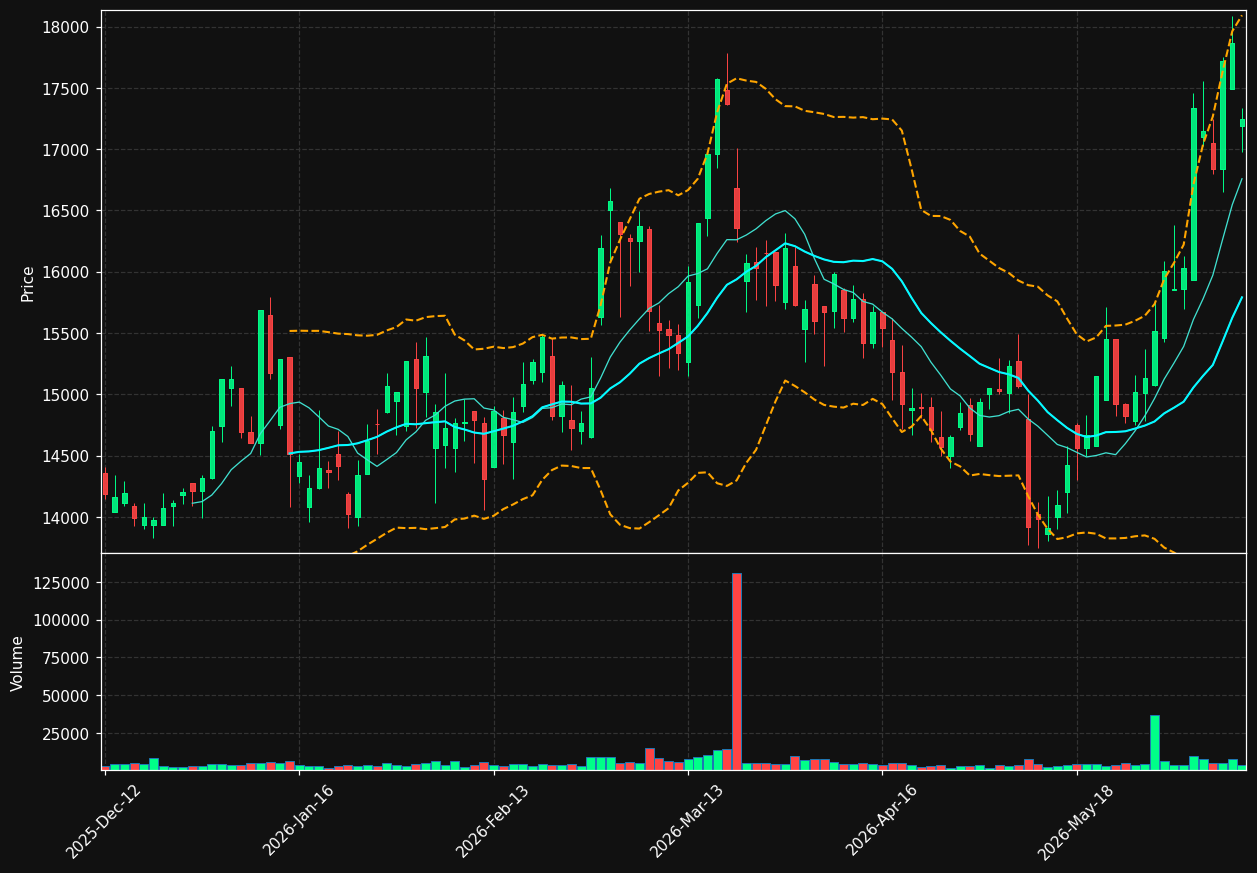
Task: Click the tall green volume bar in late May
Action: tap(1155, 742)
